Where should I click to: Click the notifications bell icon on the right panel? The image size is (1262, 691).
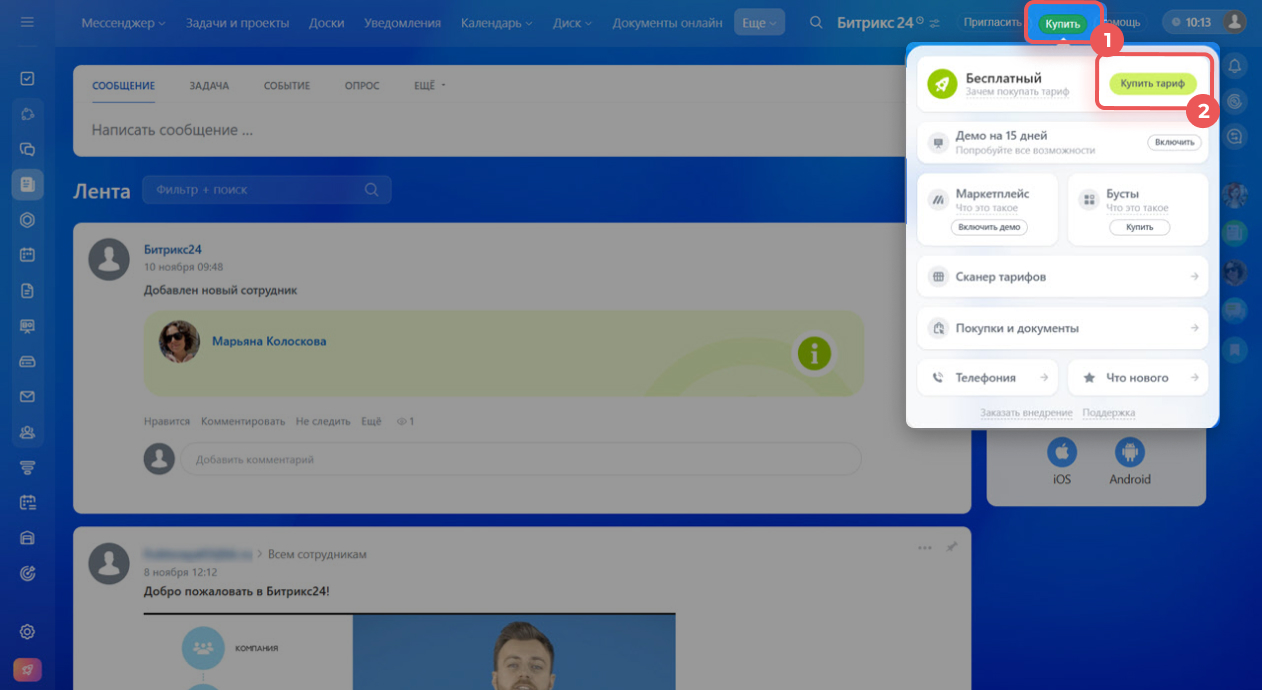click(x=1235, y=66)
